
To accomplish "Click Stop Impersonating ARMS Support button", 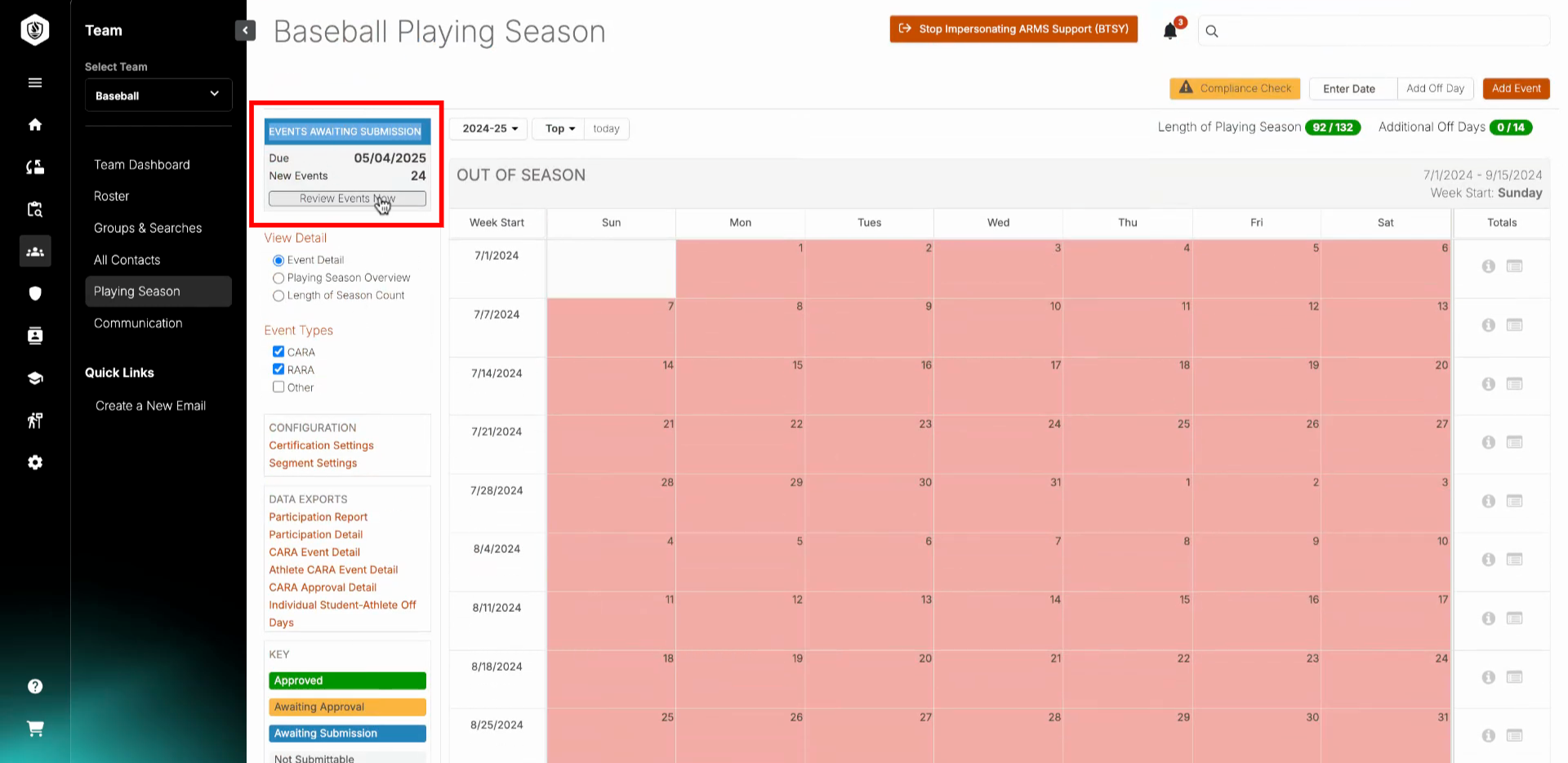I will 1013,29.
